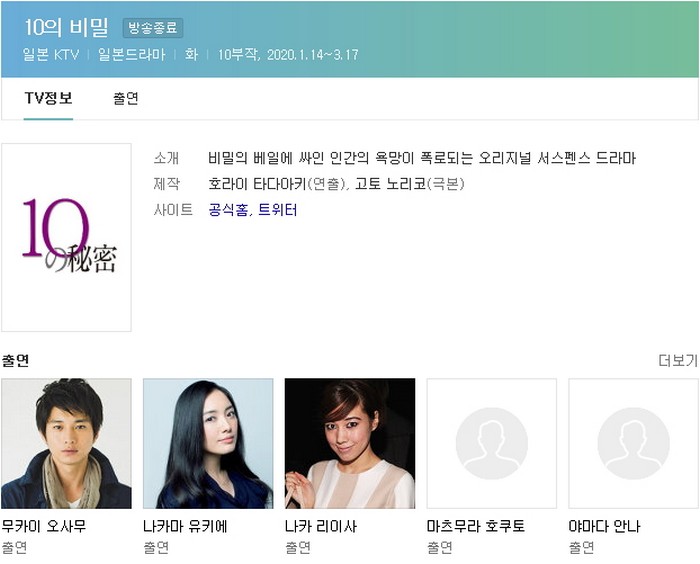Open 나카마 유키에 profile photo
The image size is (700, 564).
[208, 443]
